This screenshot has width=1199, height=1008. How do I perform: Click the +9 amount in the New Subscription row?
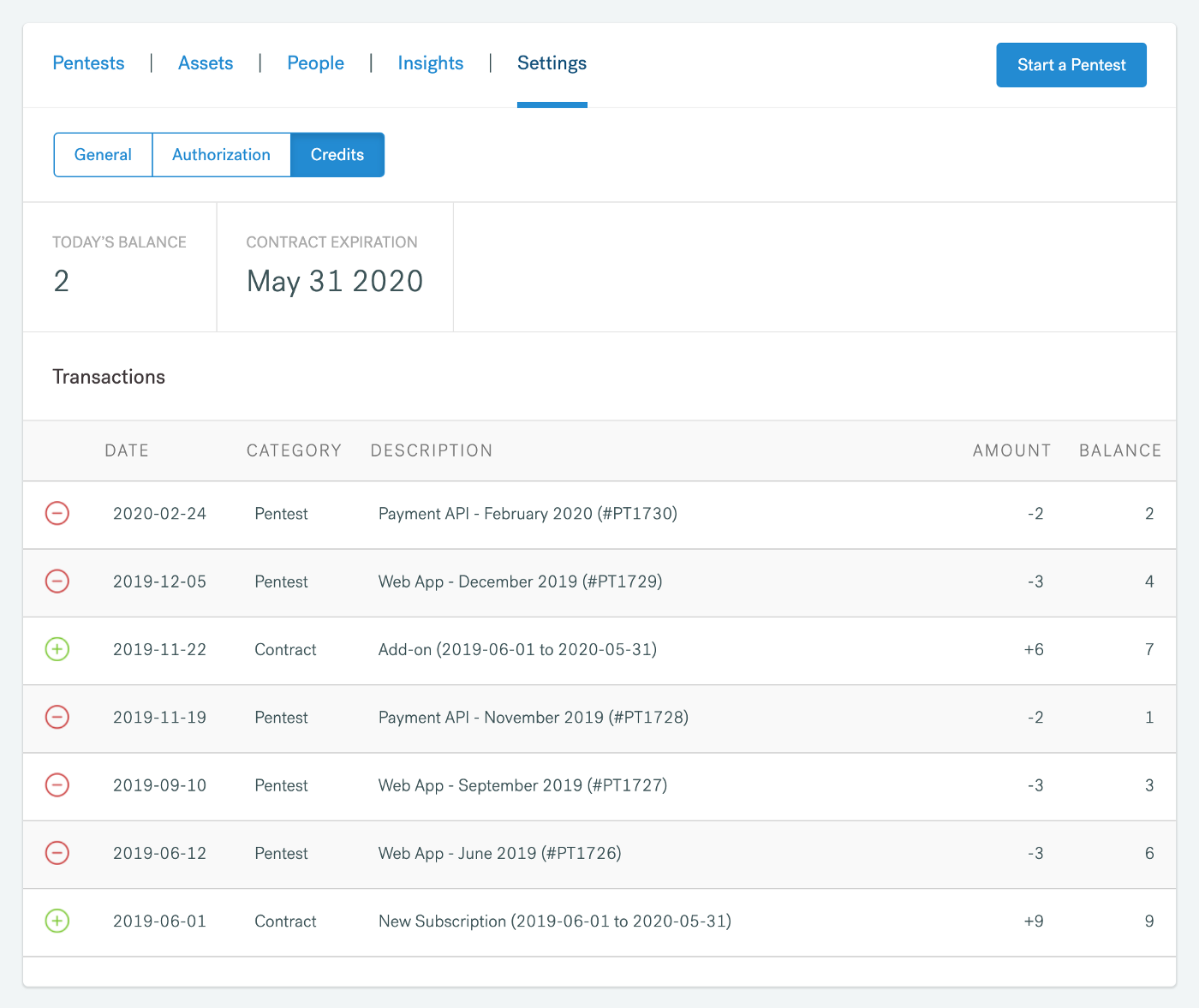tap(1034, 922)
